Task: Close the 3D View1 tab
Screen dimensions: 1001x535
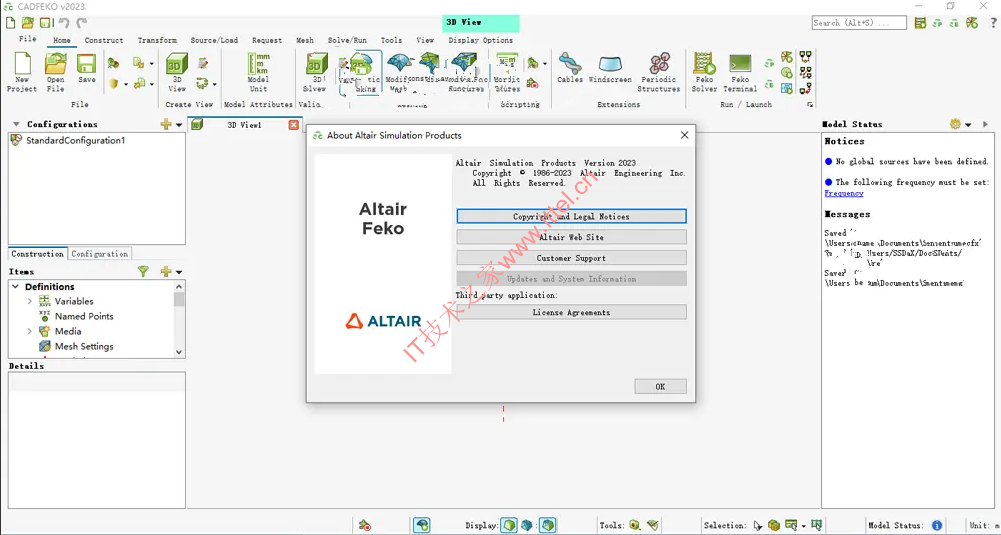Action: (x=294, y=124)
